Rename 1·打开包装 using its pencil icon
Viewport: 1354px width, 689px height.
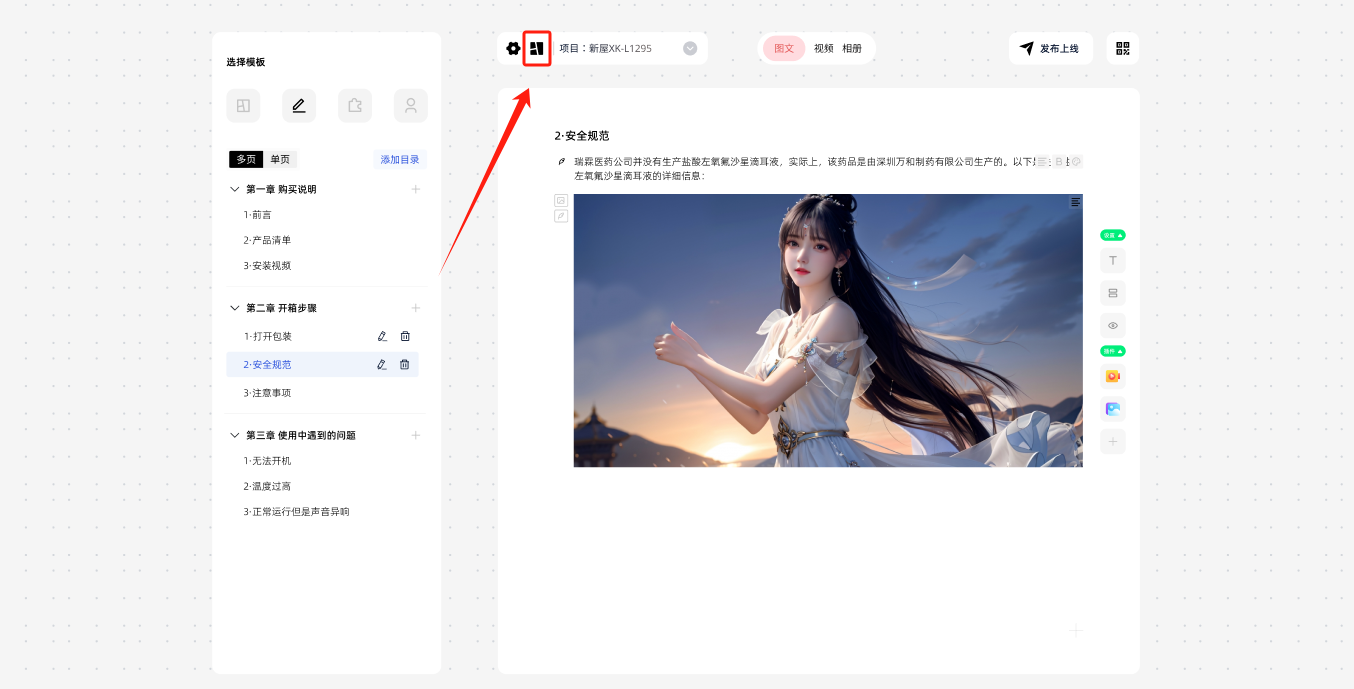(x=382, y=337)
